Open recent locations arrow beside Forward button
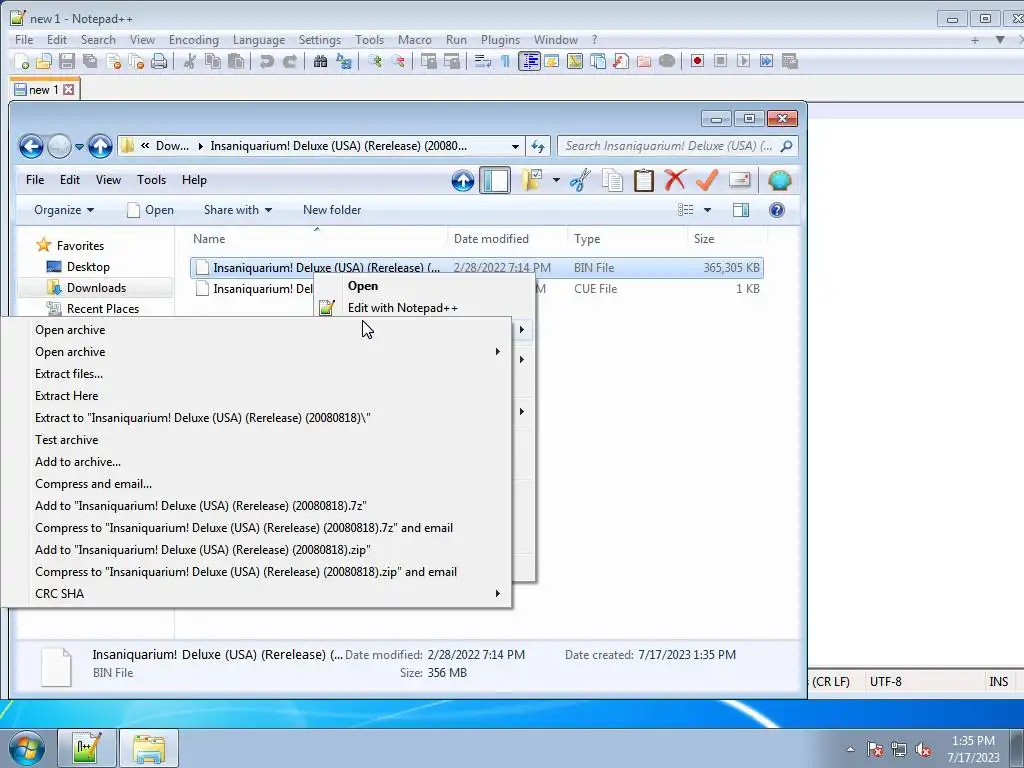 pos(79,146)
